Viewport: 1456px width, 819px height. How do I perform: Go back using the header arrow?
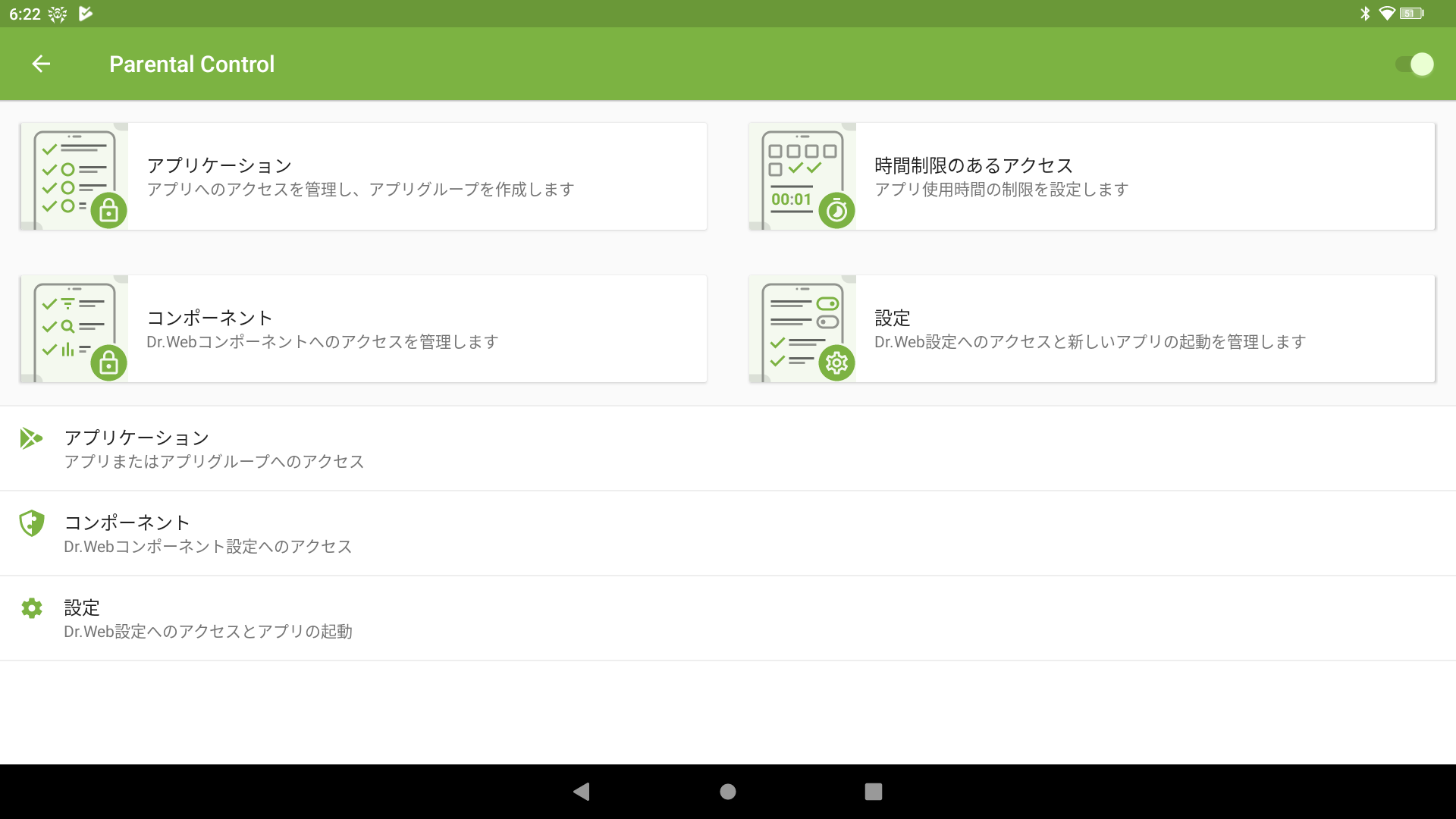coord(41,64)
